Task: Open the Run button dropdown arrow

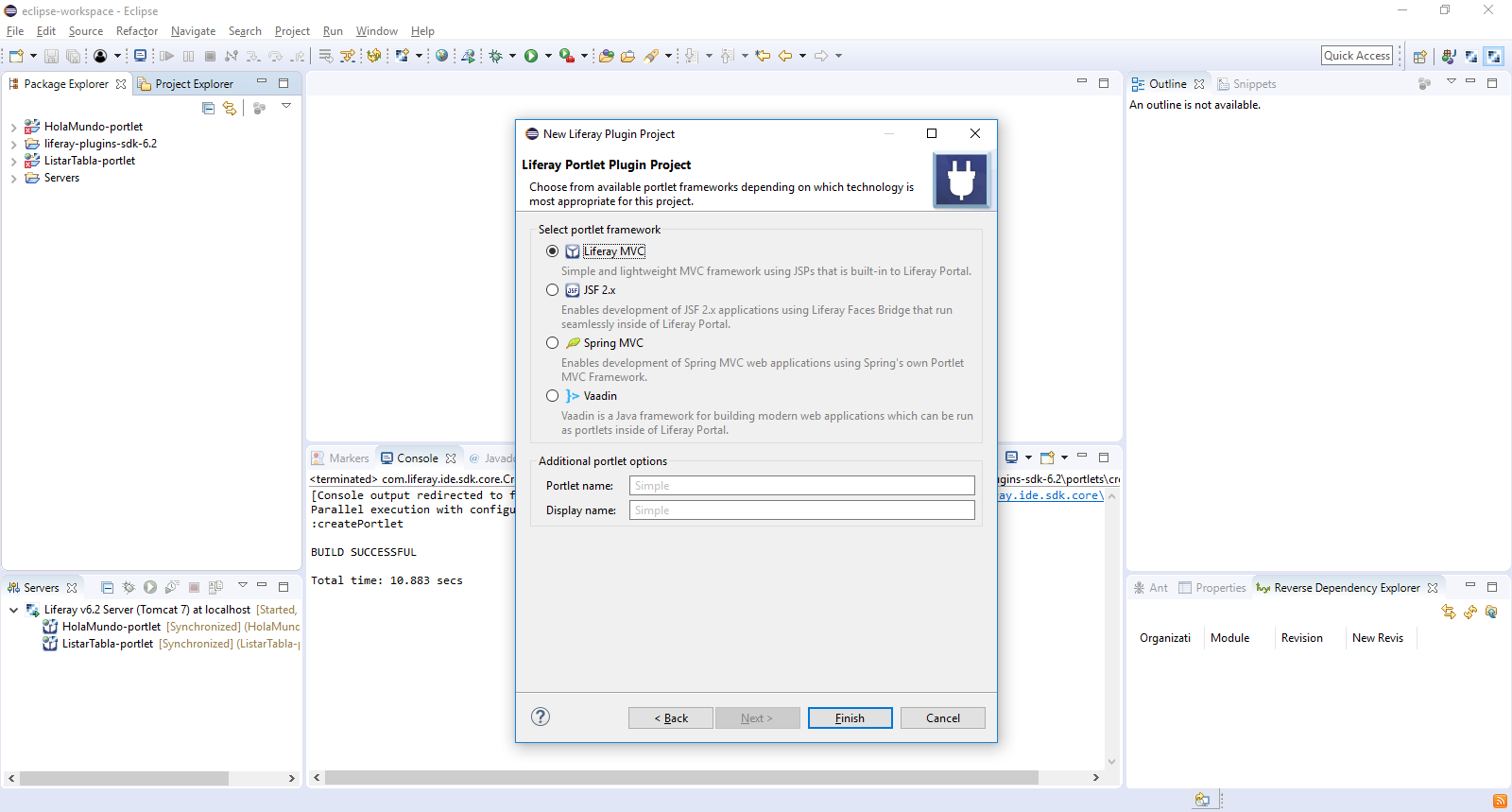Action: tap(548, 56)
